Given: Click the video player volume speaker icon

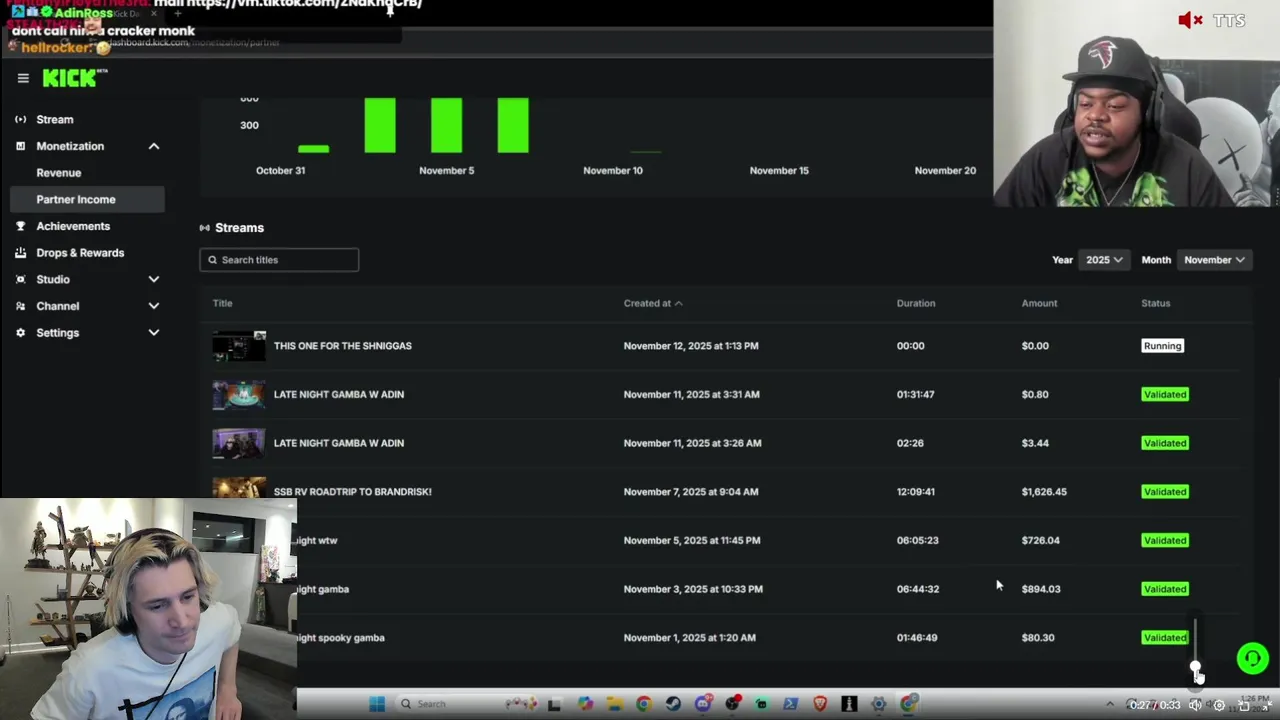Looking at the screenshot, I should pyautogui.click(x=1195, y=705).
